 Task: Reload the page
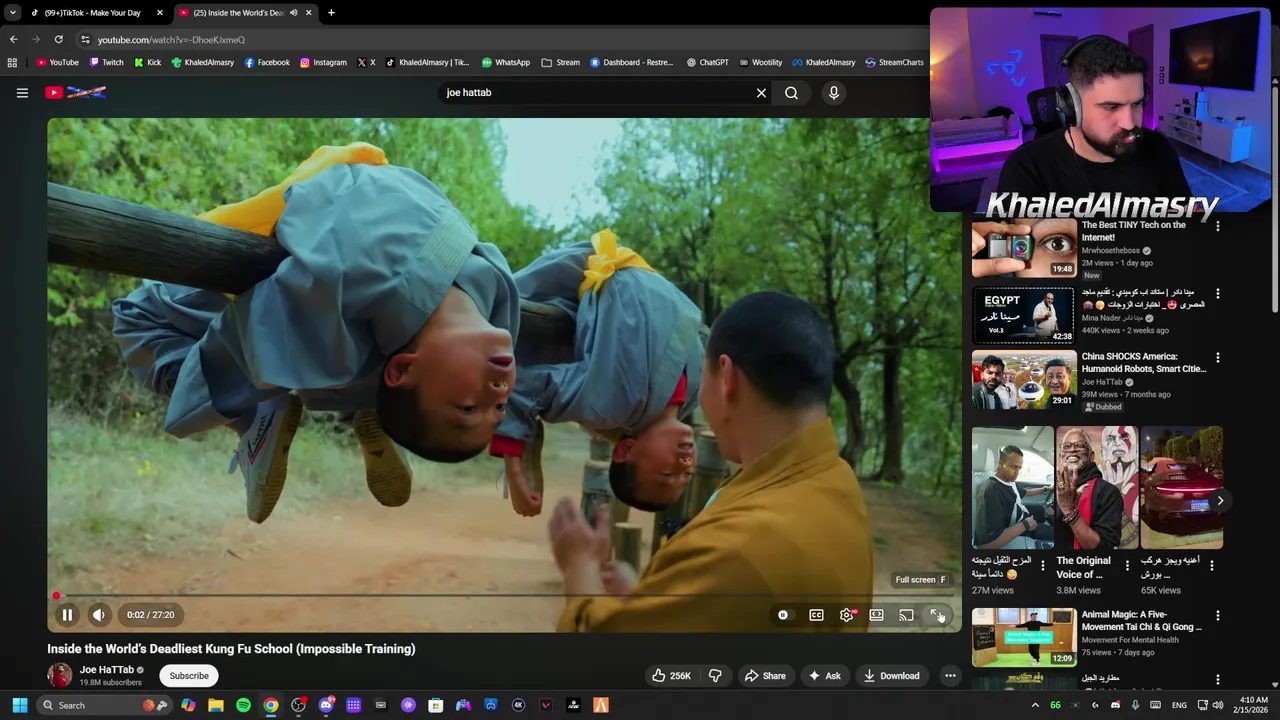[58, 39]
